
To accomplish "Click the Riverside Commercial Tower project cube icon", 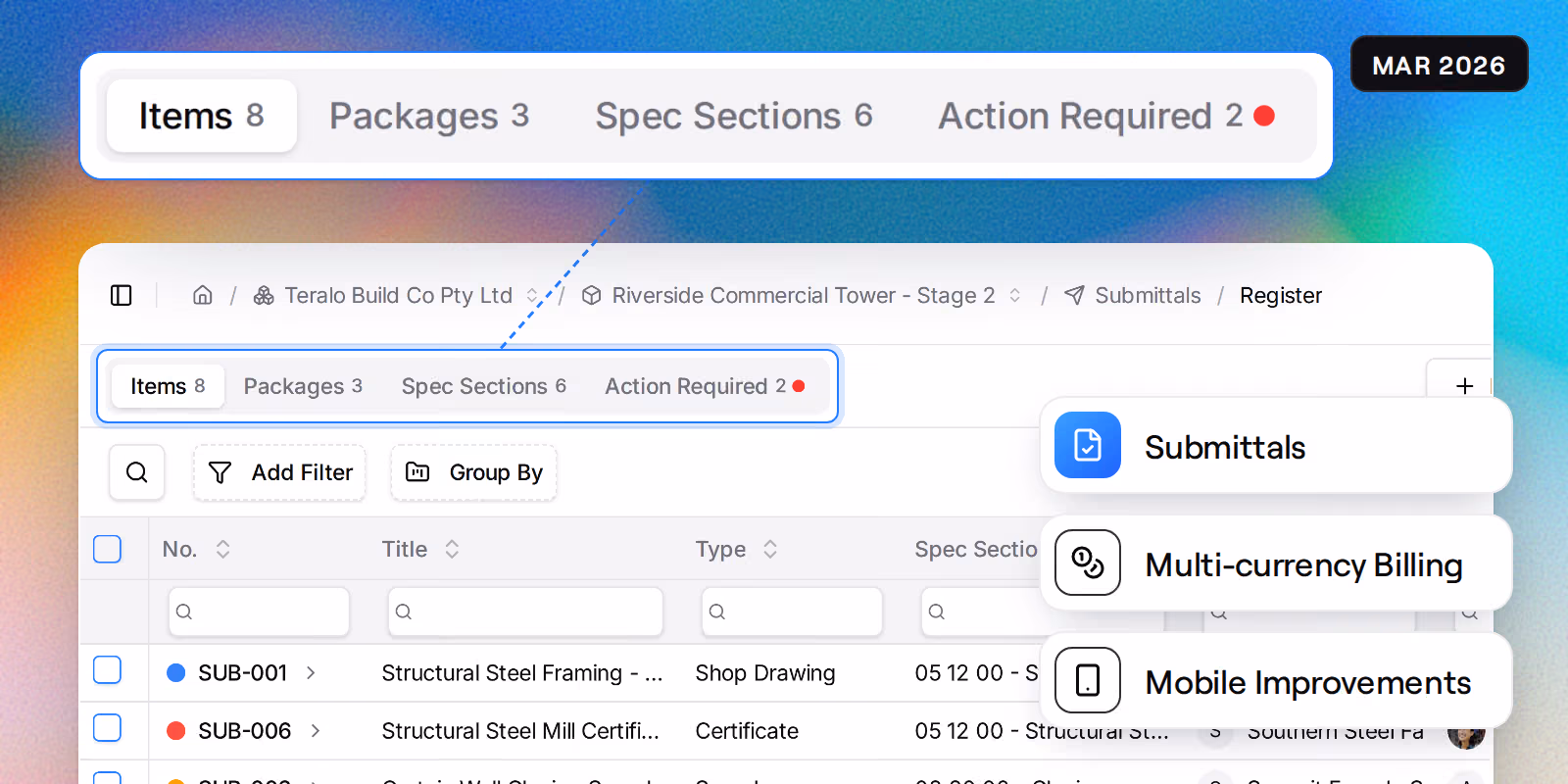I will tap(591, 295).
